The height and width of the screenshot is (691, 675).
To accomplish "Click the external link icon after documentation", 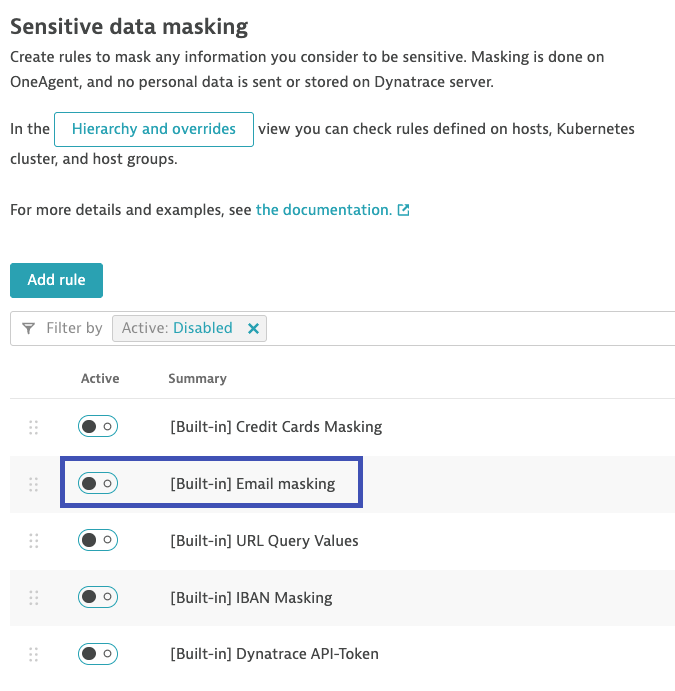I will tap(403, 210).
